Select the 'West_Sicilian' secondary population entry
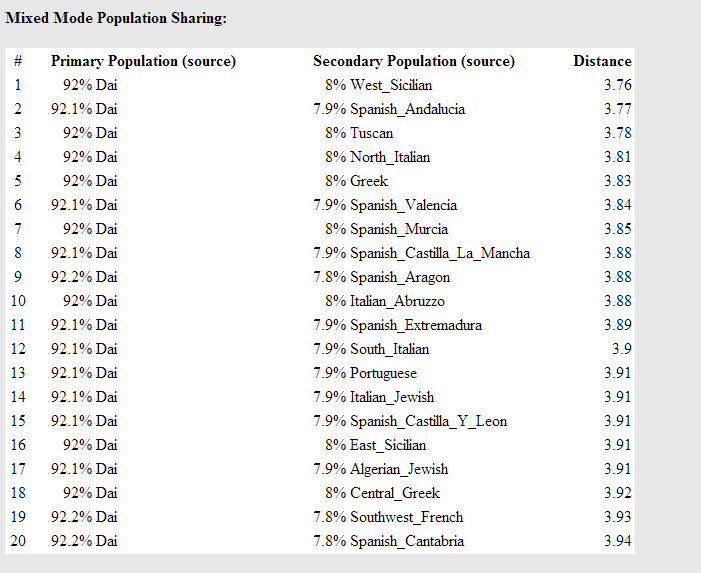The width and height of the screenshot is (701, 573). point(391,85)
